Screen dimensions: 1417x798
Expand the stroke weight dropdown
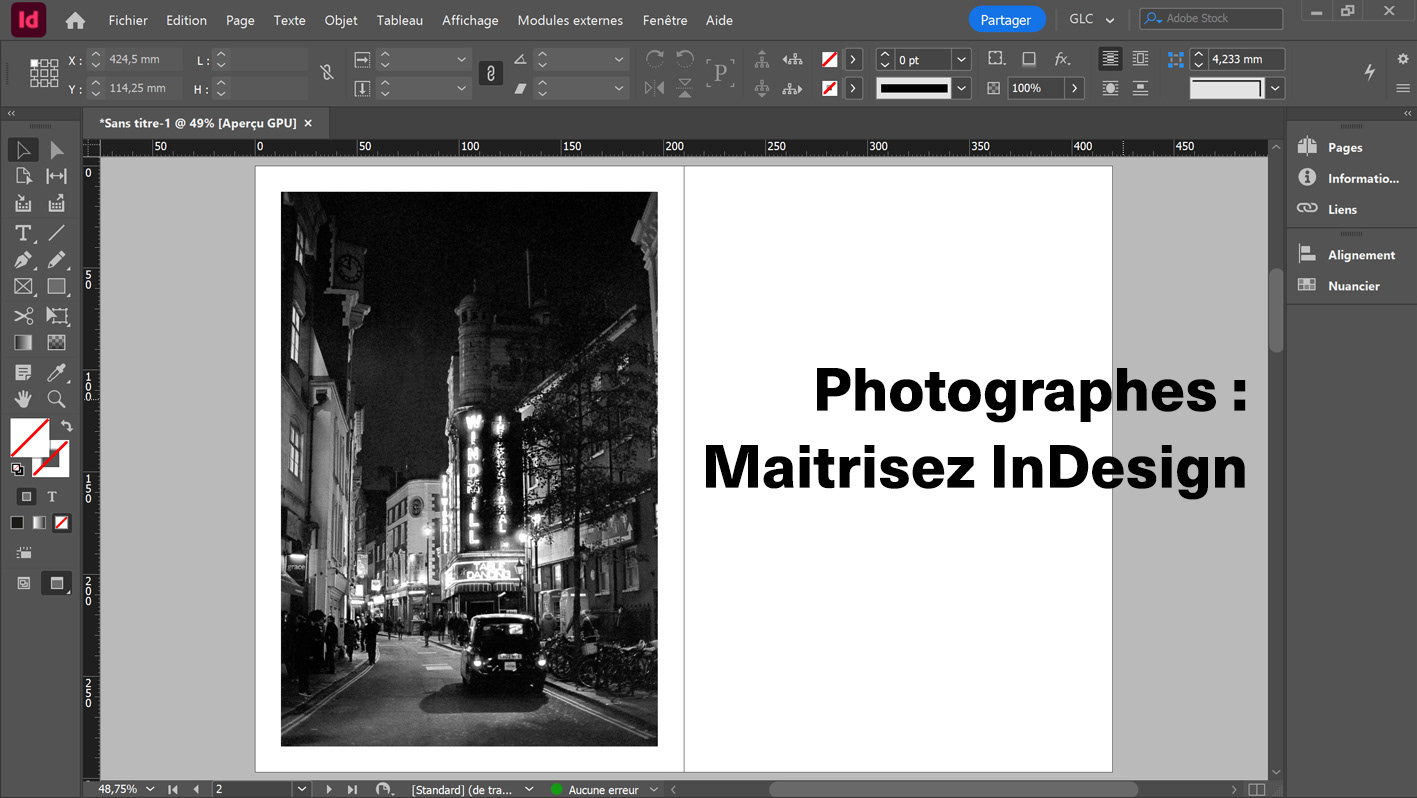tap(961, 60)
